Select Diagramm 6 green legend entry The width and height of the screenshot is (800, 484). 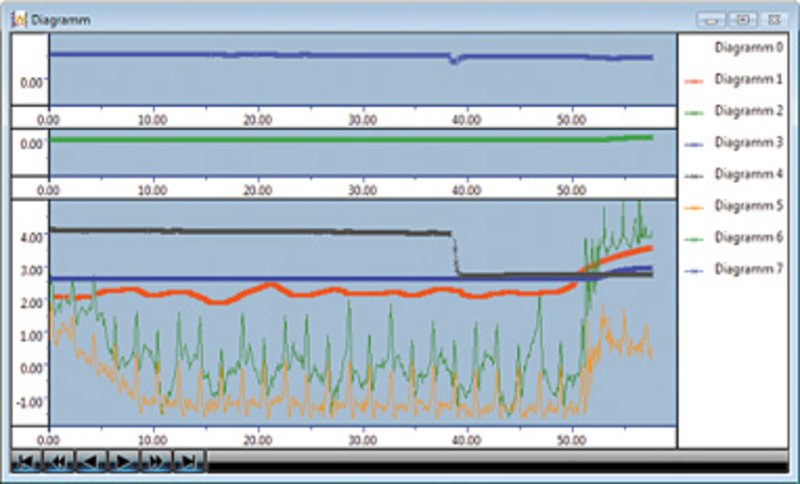click(733, 238)
